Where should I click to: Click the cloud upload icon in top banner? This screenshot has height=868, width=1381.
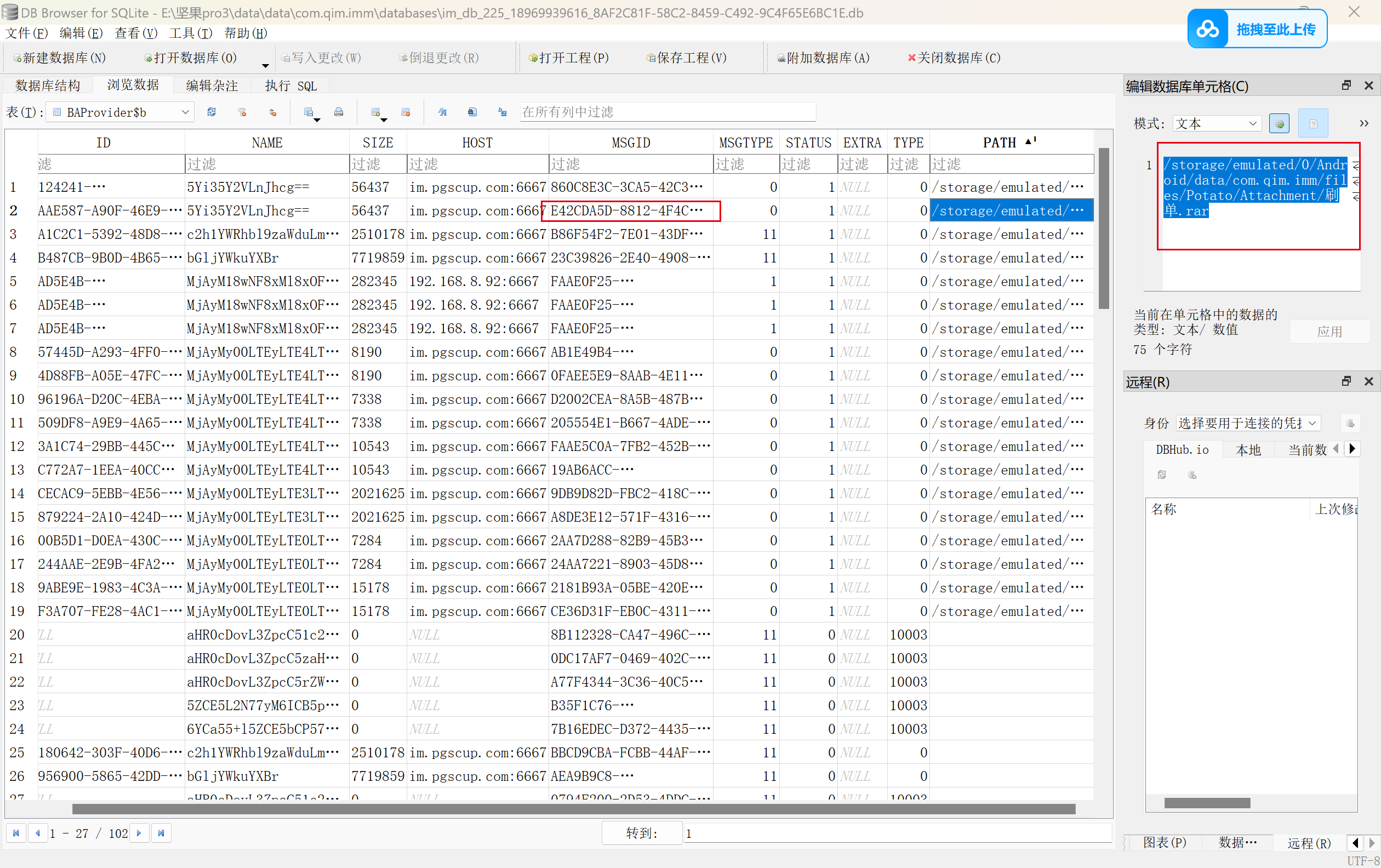1208,28
